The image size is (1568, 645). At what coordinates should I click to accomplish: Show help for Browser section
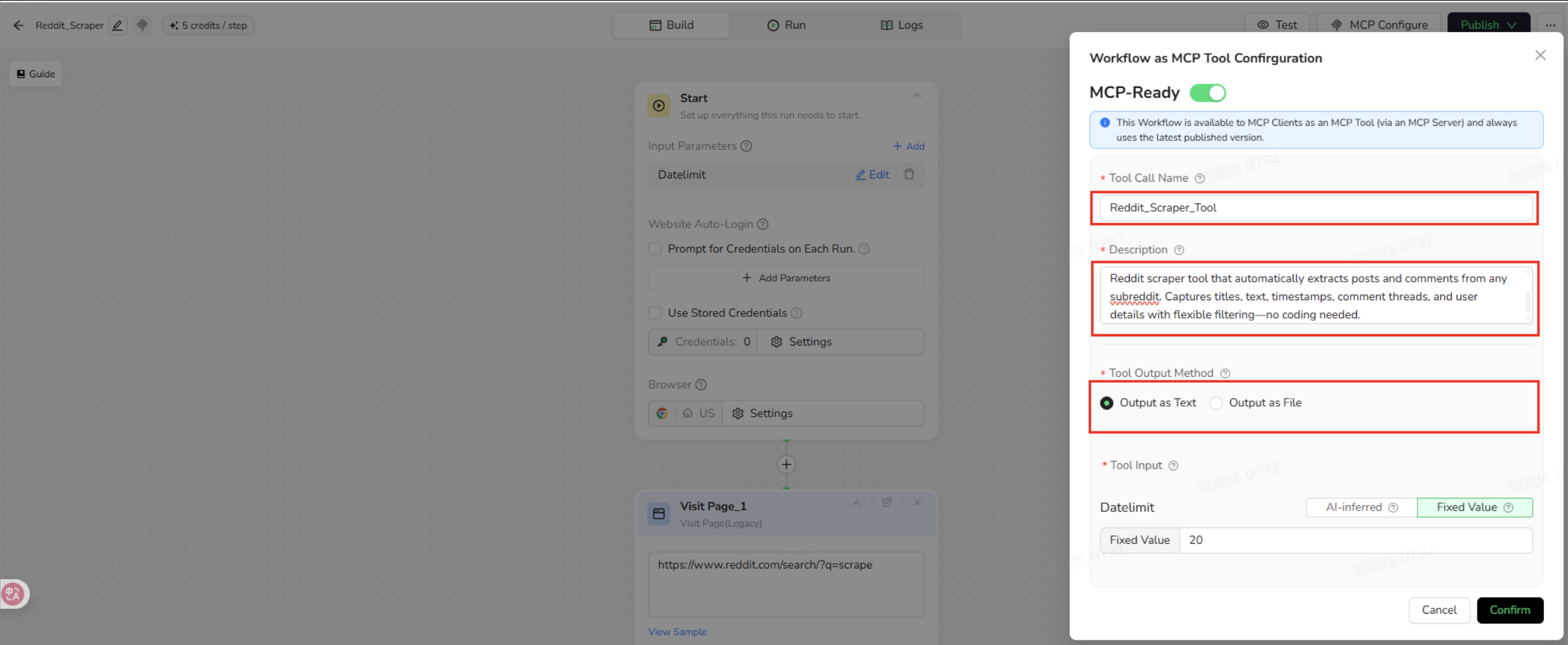[701, 385]
